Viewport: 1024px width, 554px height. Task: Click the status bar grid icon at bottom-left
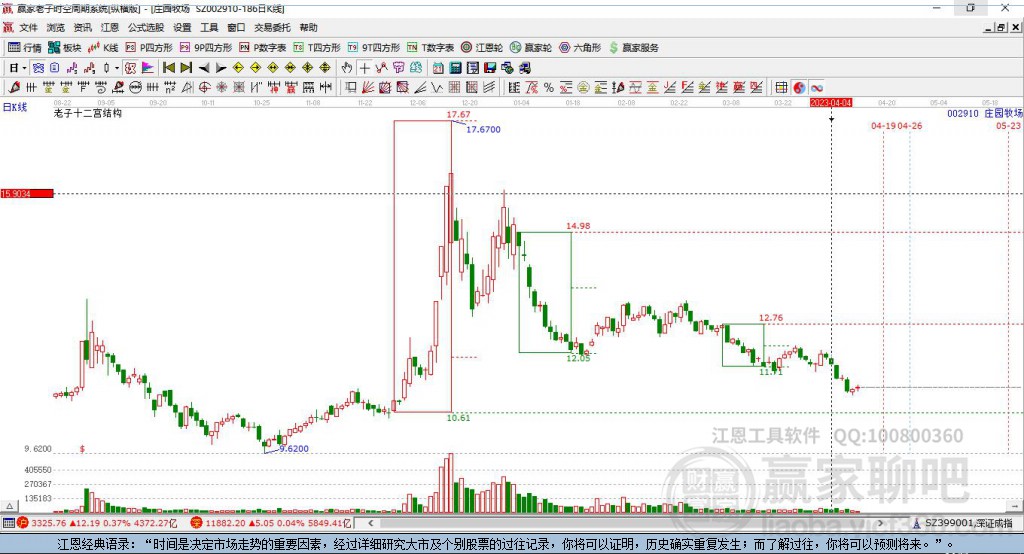(x=8, y=523)
